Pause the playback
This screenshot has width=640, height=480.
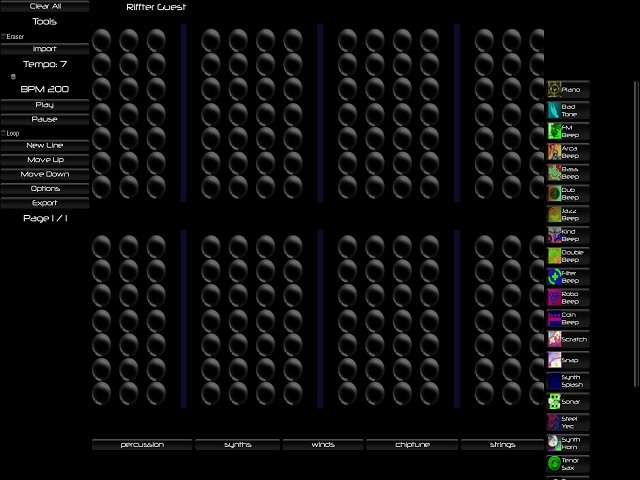click(x=44, y=119)
